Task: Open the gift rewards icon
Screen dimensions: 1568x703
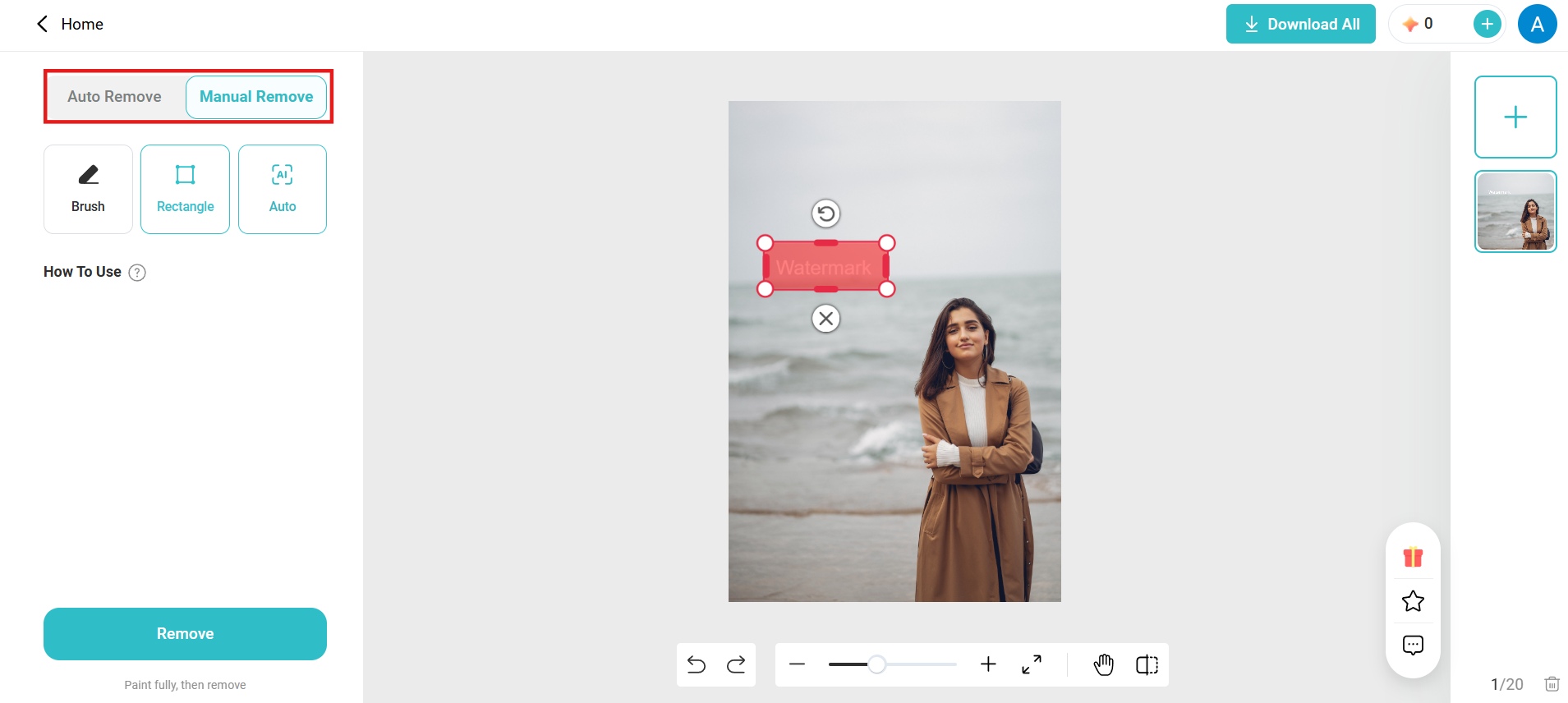Action: coord(1413,557)
